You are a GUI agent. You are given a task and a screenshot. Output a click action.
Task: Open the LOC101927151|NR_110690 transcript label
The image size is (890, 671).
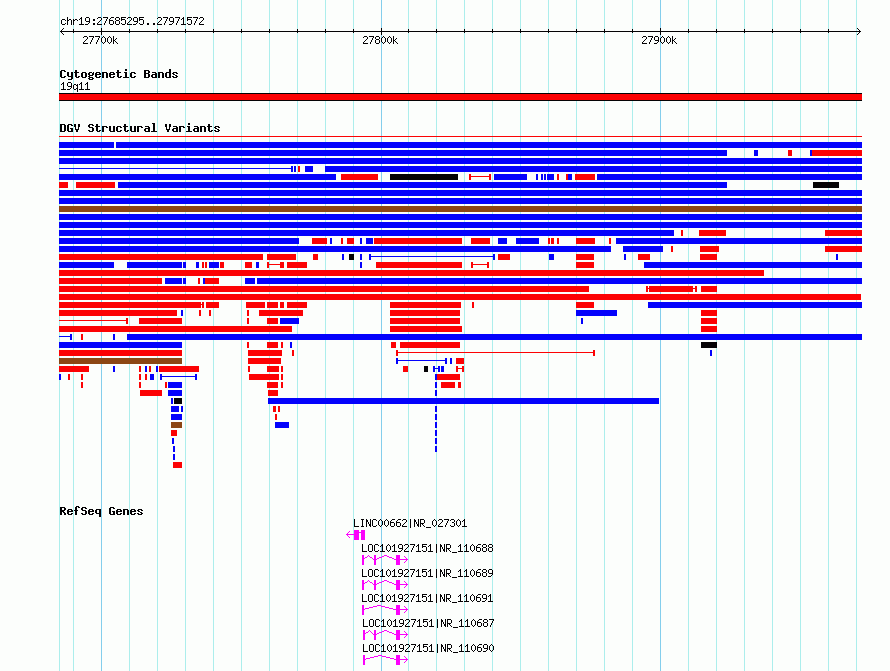coord(428,648)
